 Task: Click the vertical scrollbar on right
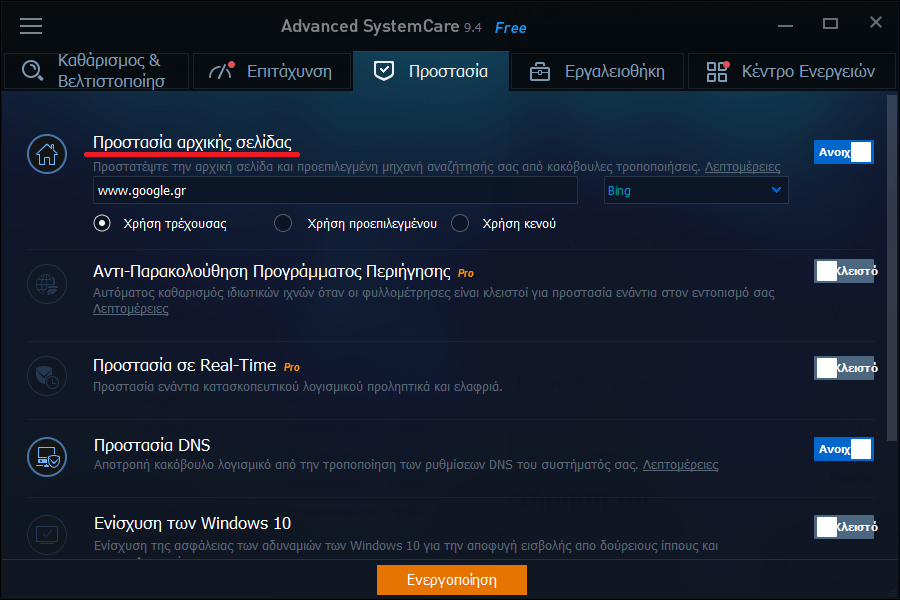coord(891,268)
